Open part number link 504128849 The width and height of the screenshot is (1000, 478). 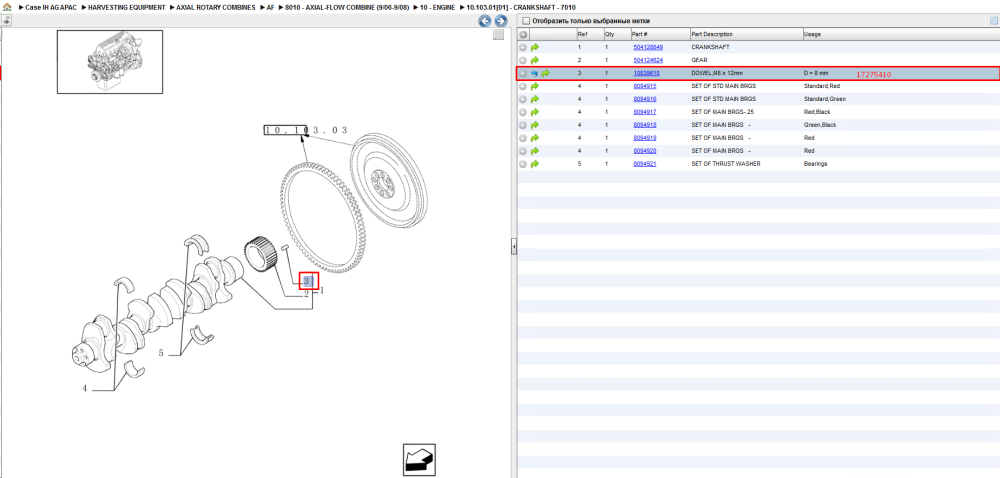(x=648, y=47)
